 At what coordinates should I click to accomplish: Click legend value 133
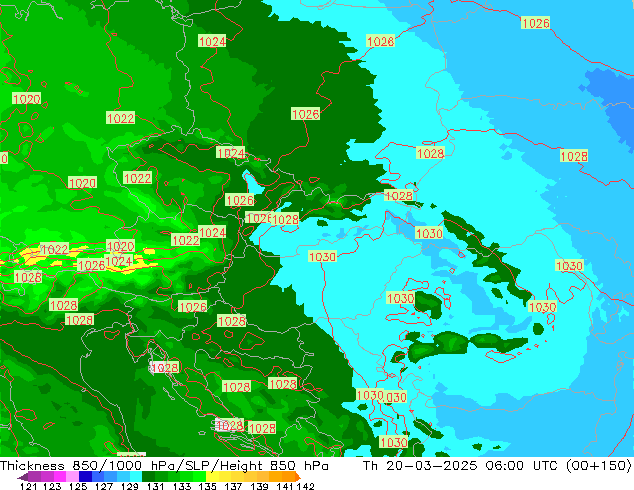tap(182, 486)
